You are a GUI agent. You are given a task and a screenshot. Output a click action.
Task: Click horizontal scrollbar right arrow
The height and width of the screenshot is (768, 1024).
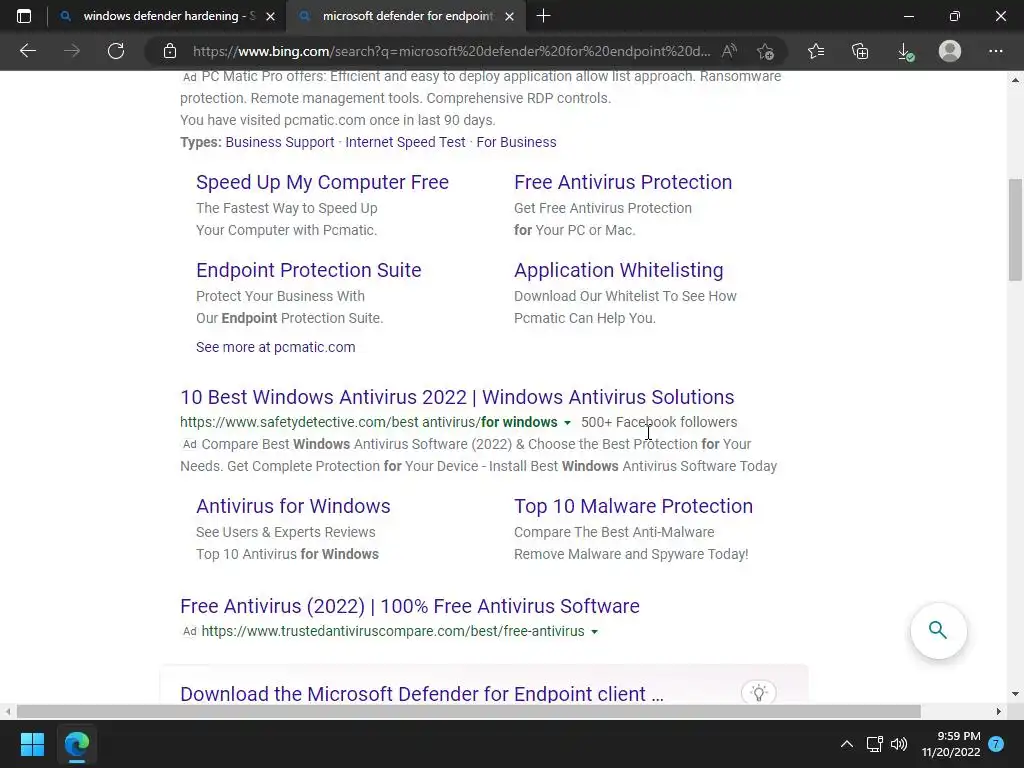[x=999, y=711]
